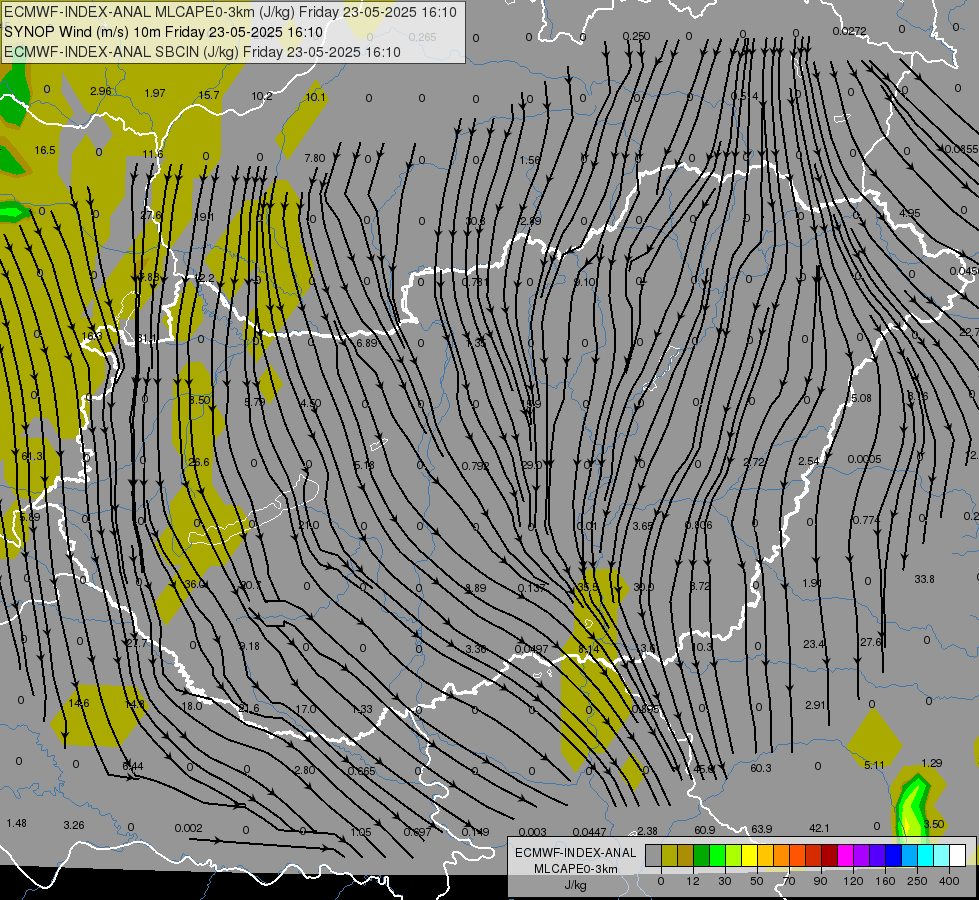Screen dimensions: 979x900
Task: Click the legend tick label 250
Action: pyautogui.click(x=917, y=881)
